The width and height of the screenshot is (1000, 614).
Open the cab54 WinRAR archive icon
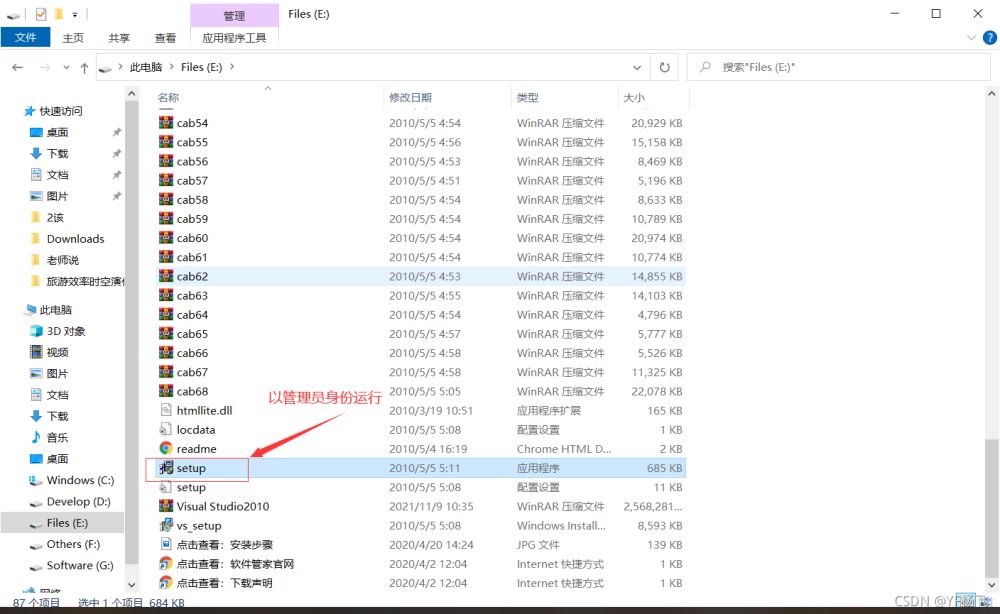(166, 122)
